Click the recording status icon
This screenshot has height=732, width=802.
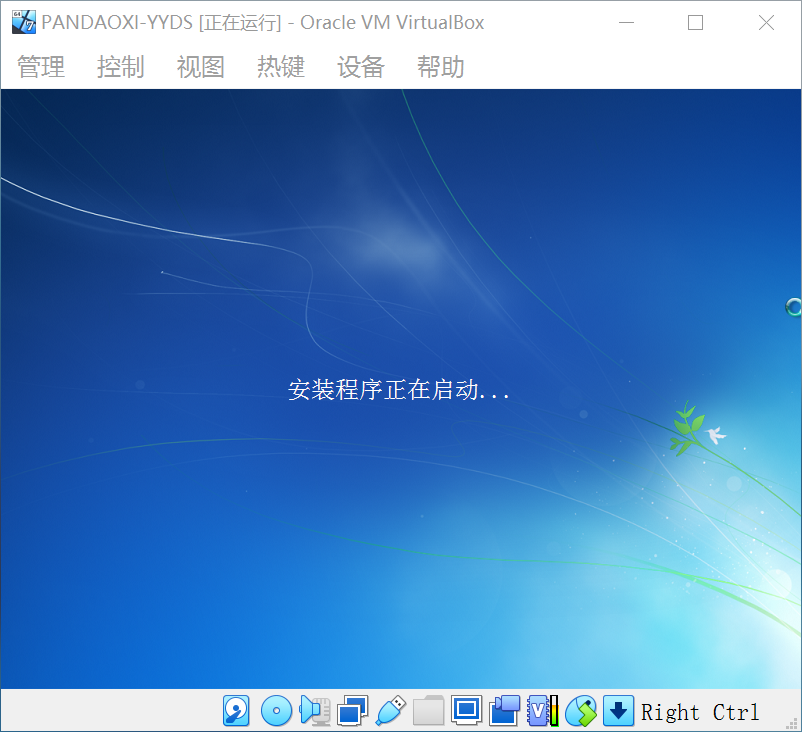(x=504, y=711)
